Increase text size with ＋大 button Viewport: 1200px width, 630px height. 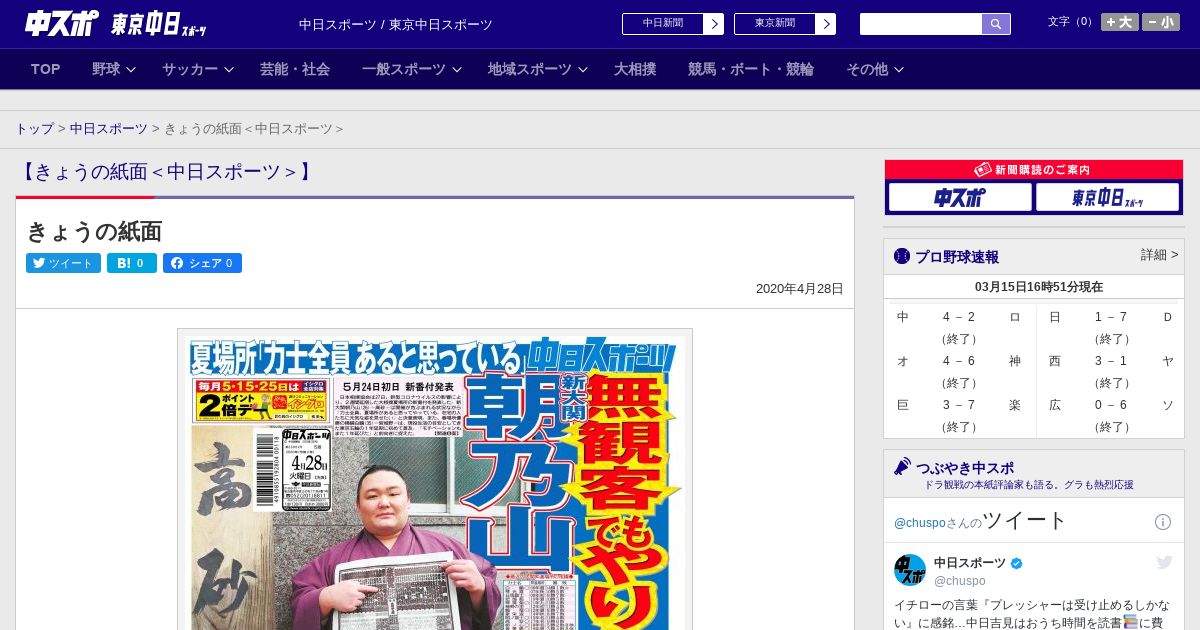point(1120,22)
